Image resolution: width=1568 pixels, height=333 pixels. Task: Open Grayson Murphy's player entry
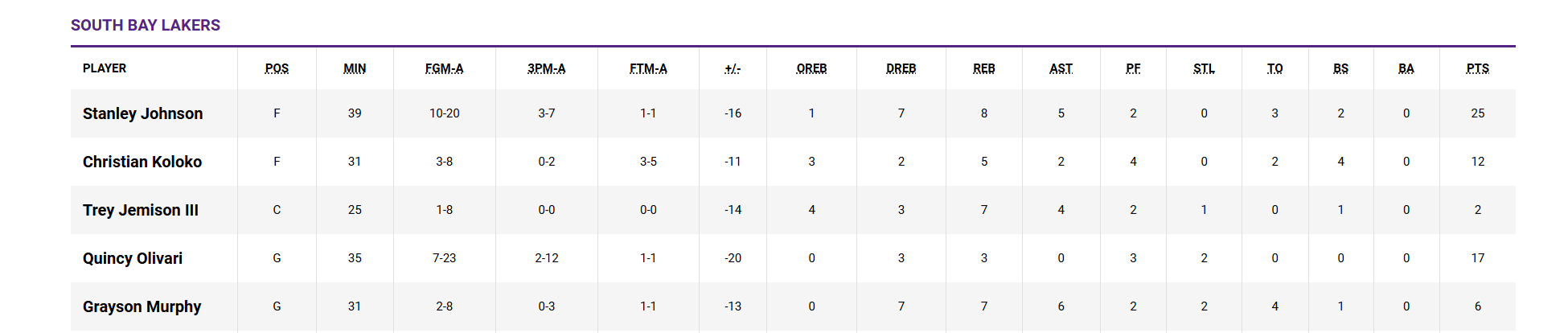coord(142,306)
